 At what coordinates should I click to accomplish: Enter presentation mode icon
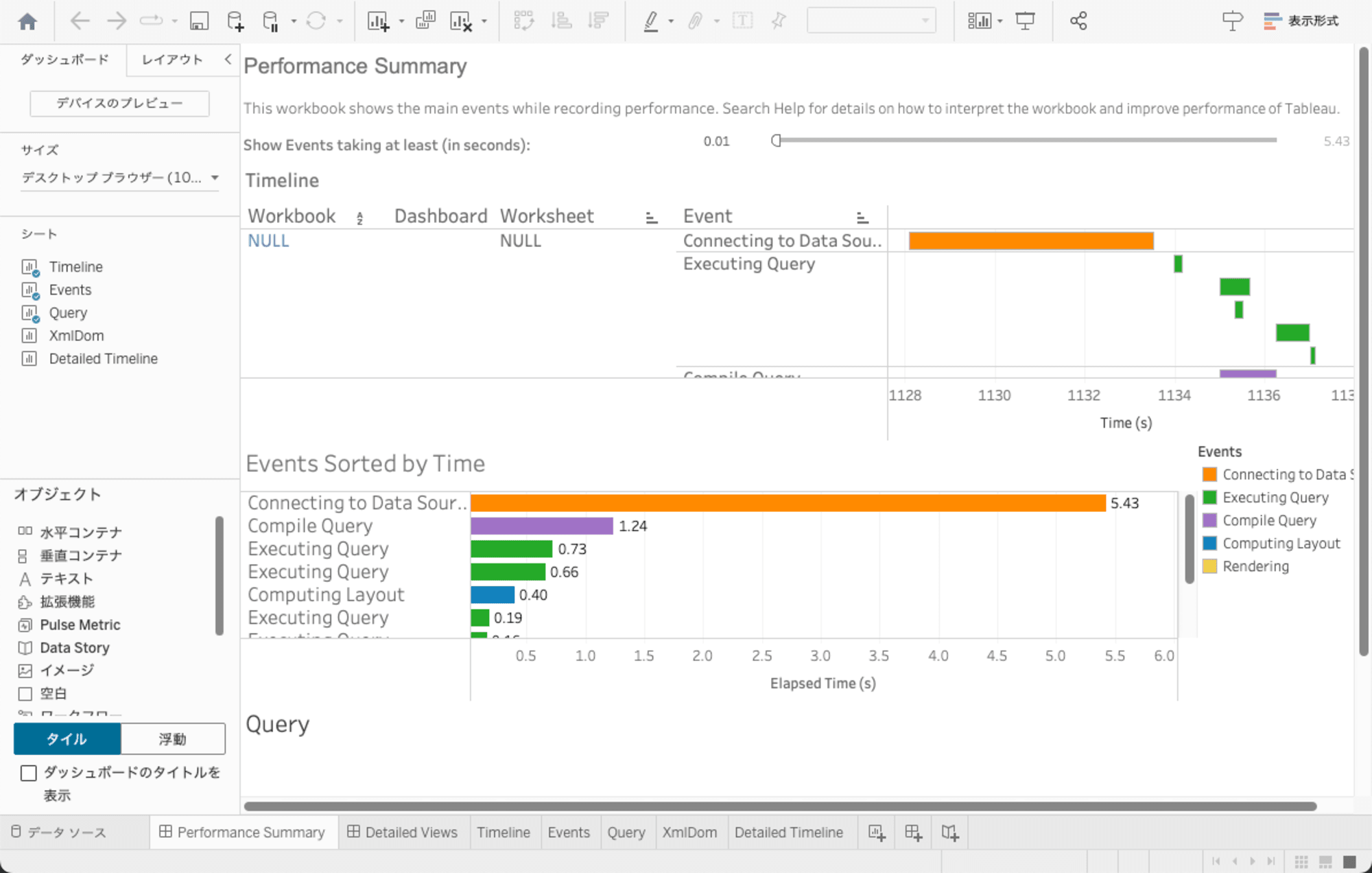coord(1026,21)
